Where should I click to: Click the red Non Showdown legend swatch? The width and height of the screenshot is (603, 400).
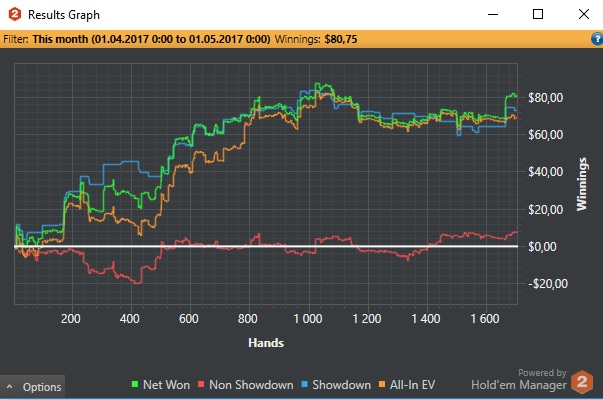point(201,384)
